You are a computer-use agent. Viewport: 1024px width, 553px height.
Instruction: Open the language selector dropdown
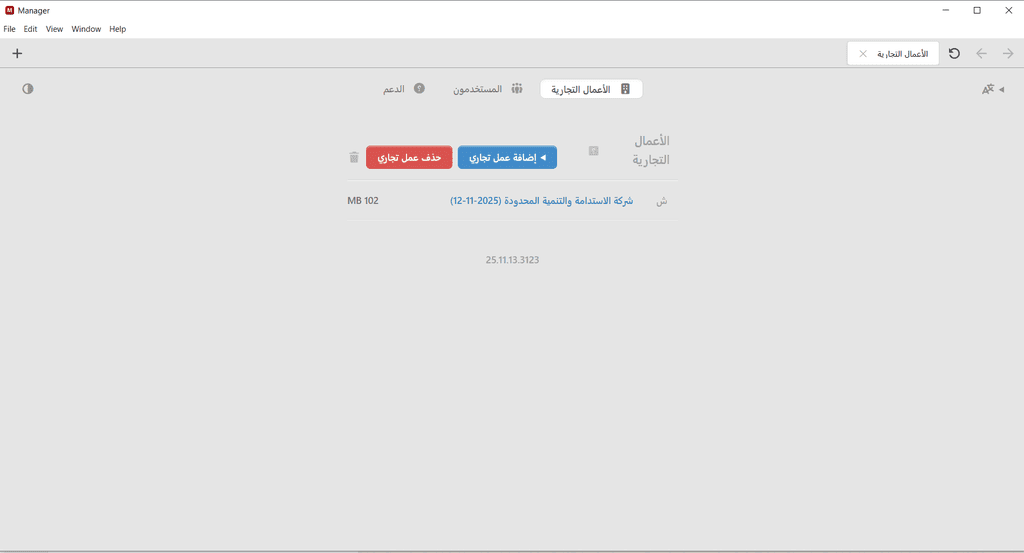coord(993,89)
